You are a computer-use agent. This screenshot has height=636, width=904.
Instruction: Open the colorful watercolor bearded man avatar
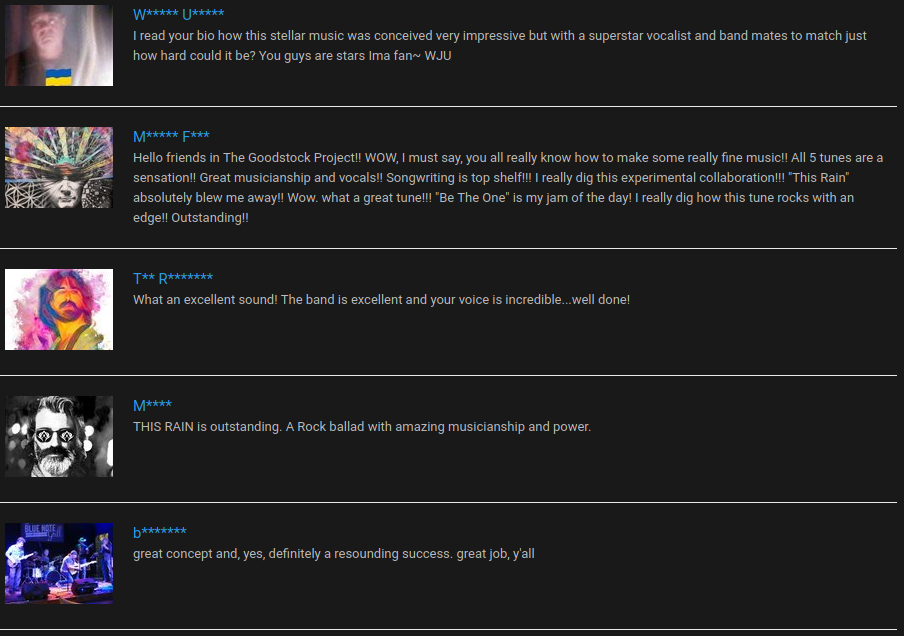(x=59, y=310)
